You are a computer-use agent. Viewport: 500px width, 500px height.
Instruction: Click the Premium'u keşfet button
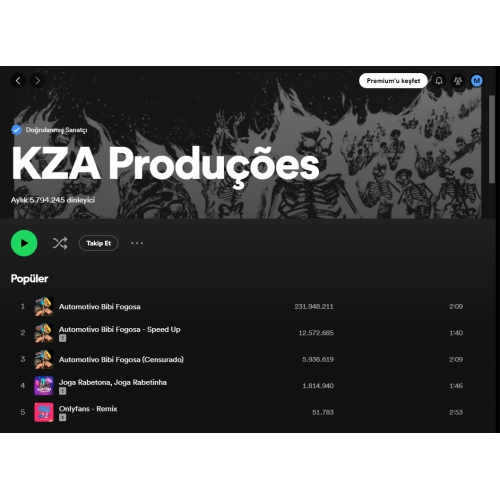coord(393,81)
